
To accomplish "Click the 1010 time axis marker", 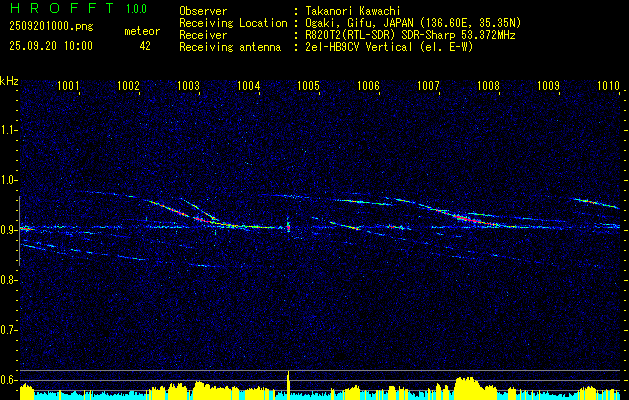I will click(609, 85).
